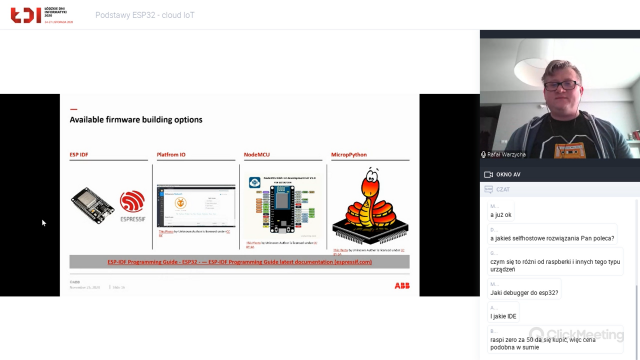Click the ABB logo on the slide

pyautogui.click(x=402, y=286)
